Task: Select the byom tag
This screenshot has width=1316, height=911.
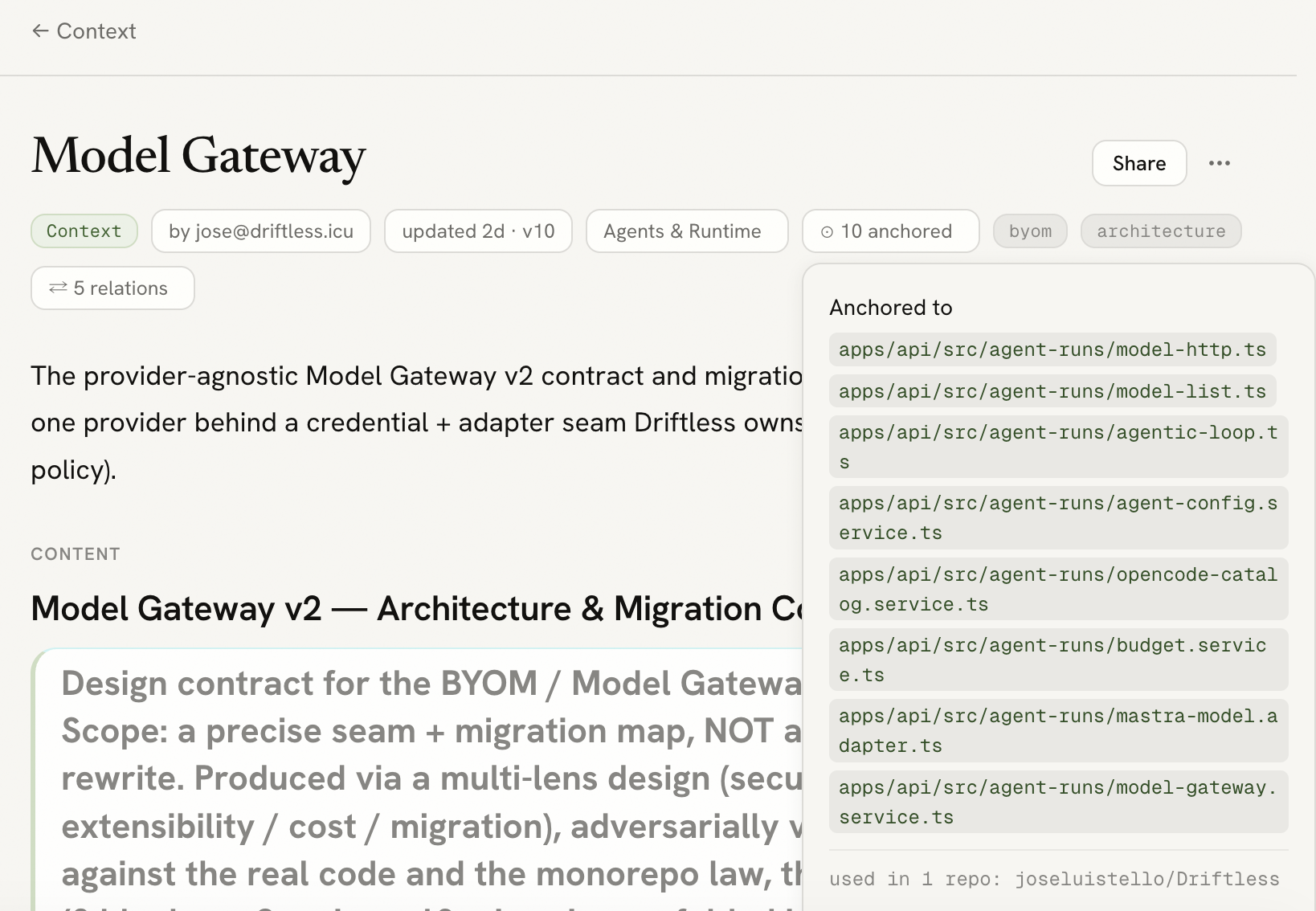Action: [1031, 231]
